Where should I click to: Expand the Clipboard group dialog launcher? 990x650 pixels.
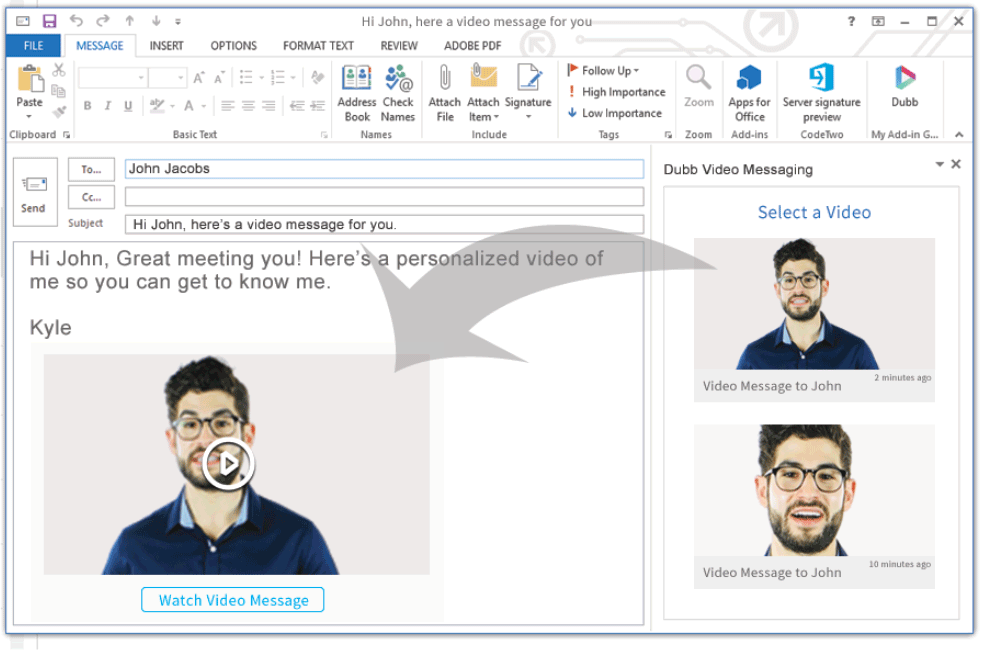click(x=66, y=135)
